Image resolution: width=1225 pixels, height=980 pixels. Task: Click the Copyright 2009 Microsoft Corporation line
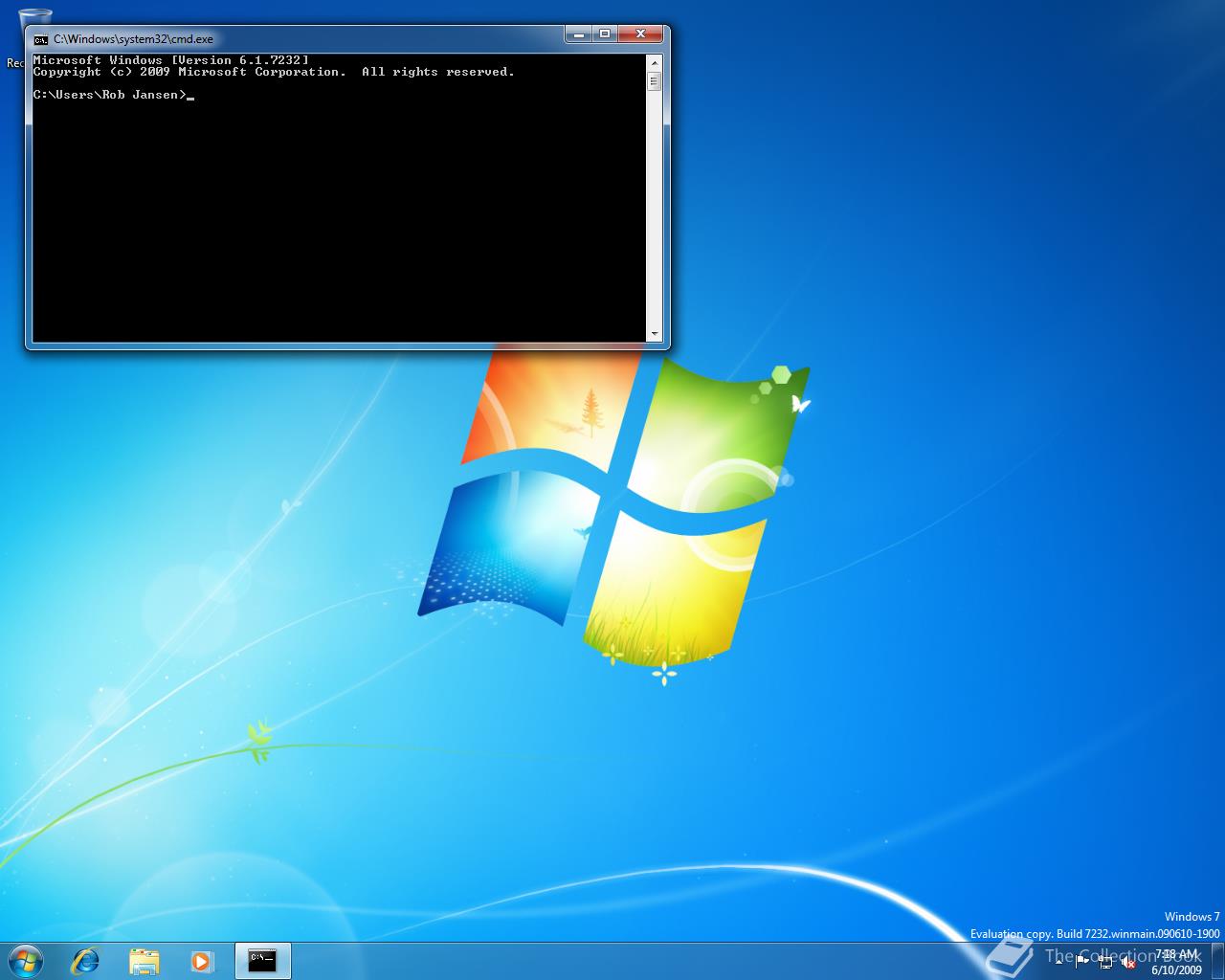pyautogui.click(x=274, y=72)
